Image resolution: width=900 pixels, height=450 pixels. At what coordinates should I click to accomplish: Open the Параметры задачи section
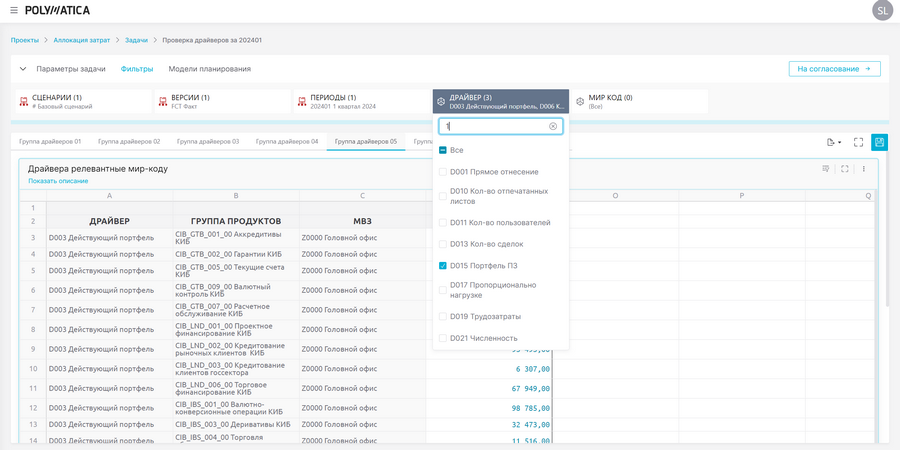click(71, 69)
